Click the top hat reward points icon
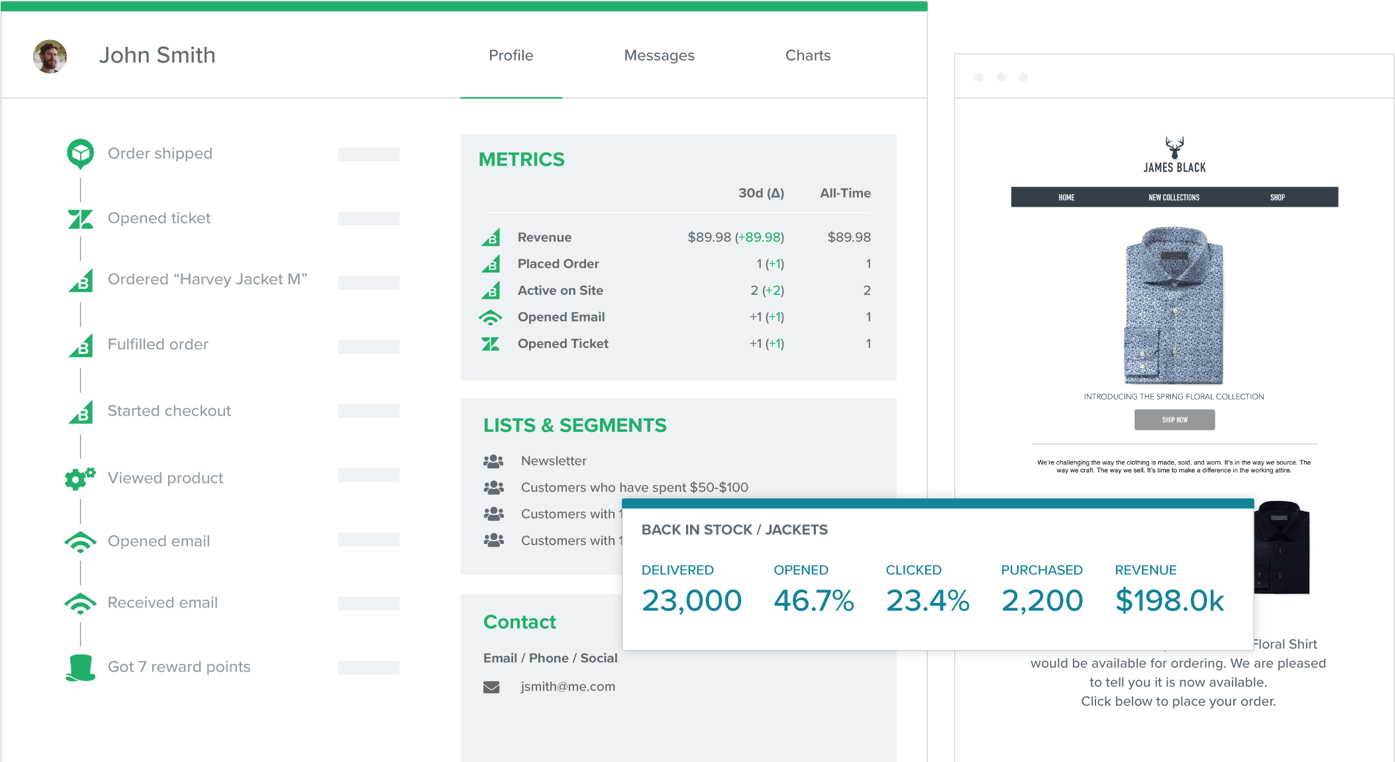Viewport: 1395px width, 762px height. 80,667
